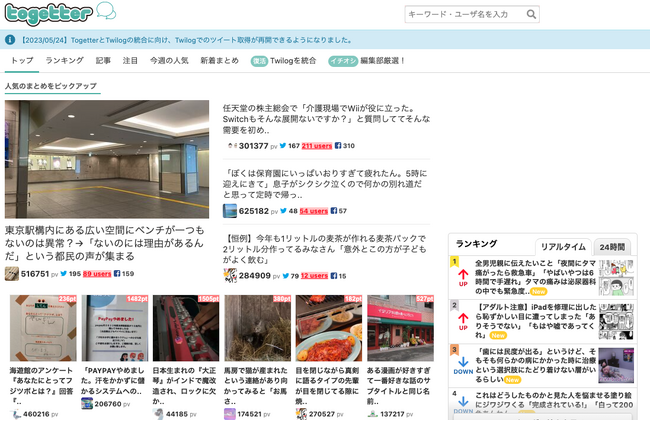Select the 今週の人気 tab
The image size is (650, 421).
pos(169,61)
